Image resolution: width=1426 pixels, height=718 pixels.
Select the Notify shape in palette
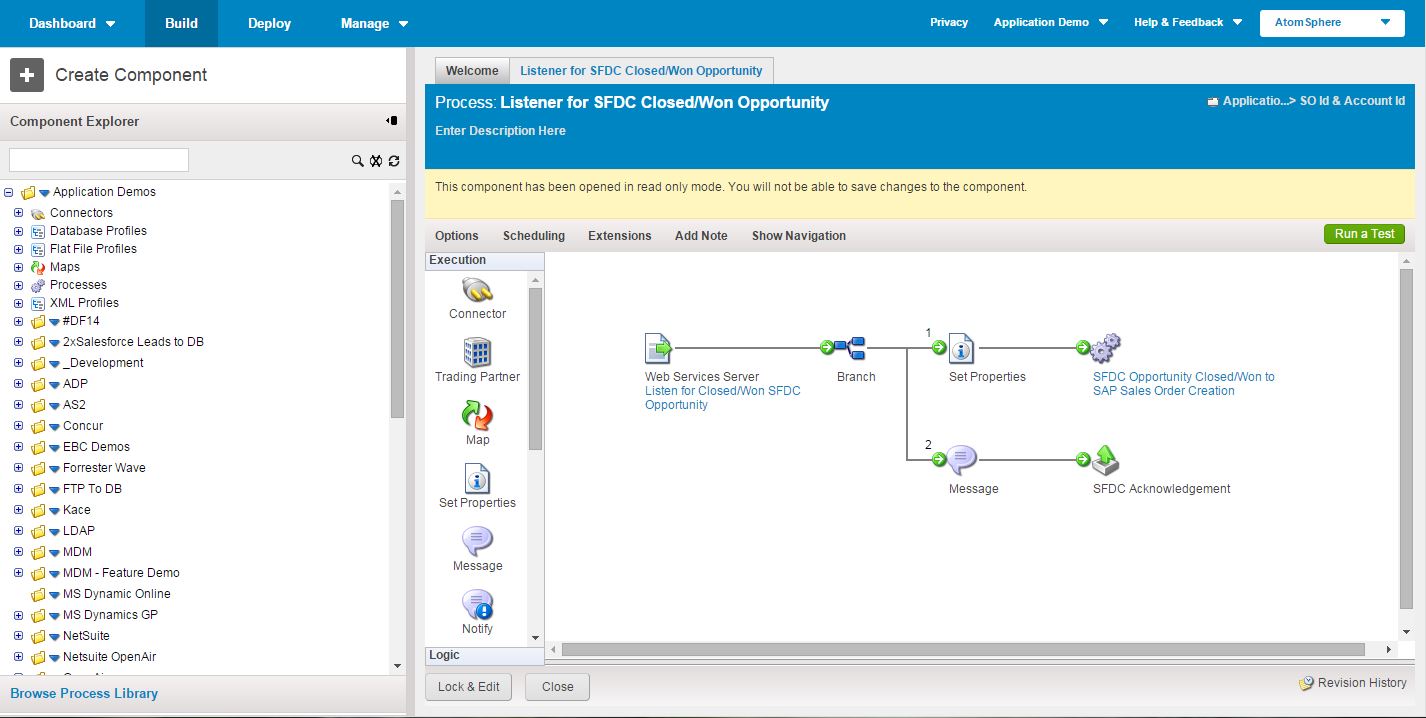(477, 613)
